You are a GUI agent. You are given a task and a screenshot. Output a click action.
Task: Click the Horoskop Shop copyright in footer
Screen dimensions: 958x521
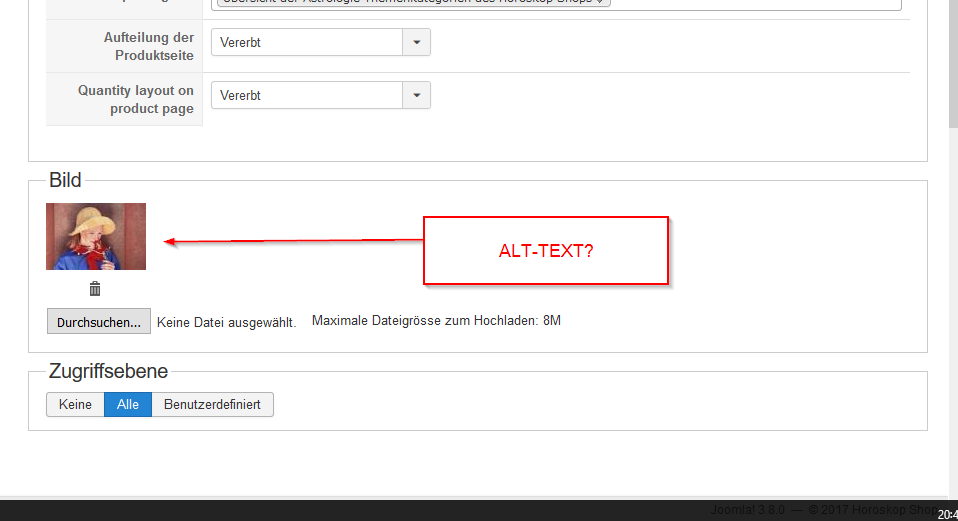(874, 510)
